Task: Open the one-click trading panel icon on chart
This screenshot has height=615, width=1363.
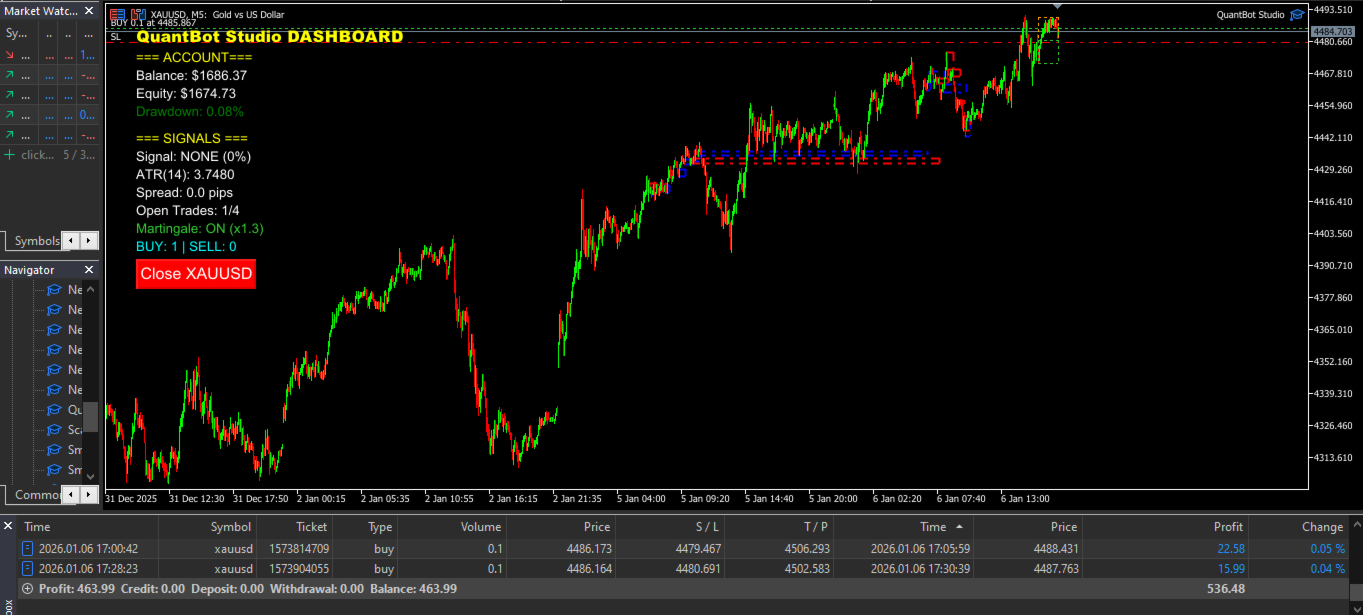Action: pos(116,13)
